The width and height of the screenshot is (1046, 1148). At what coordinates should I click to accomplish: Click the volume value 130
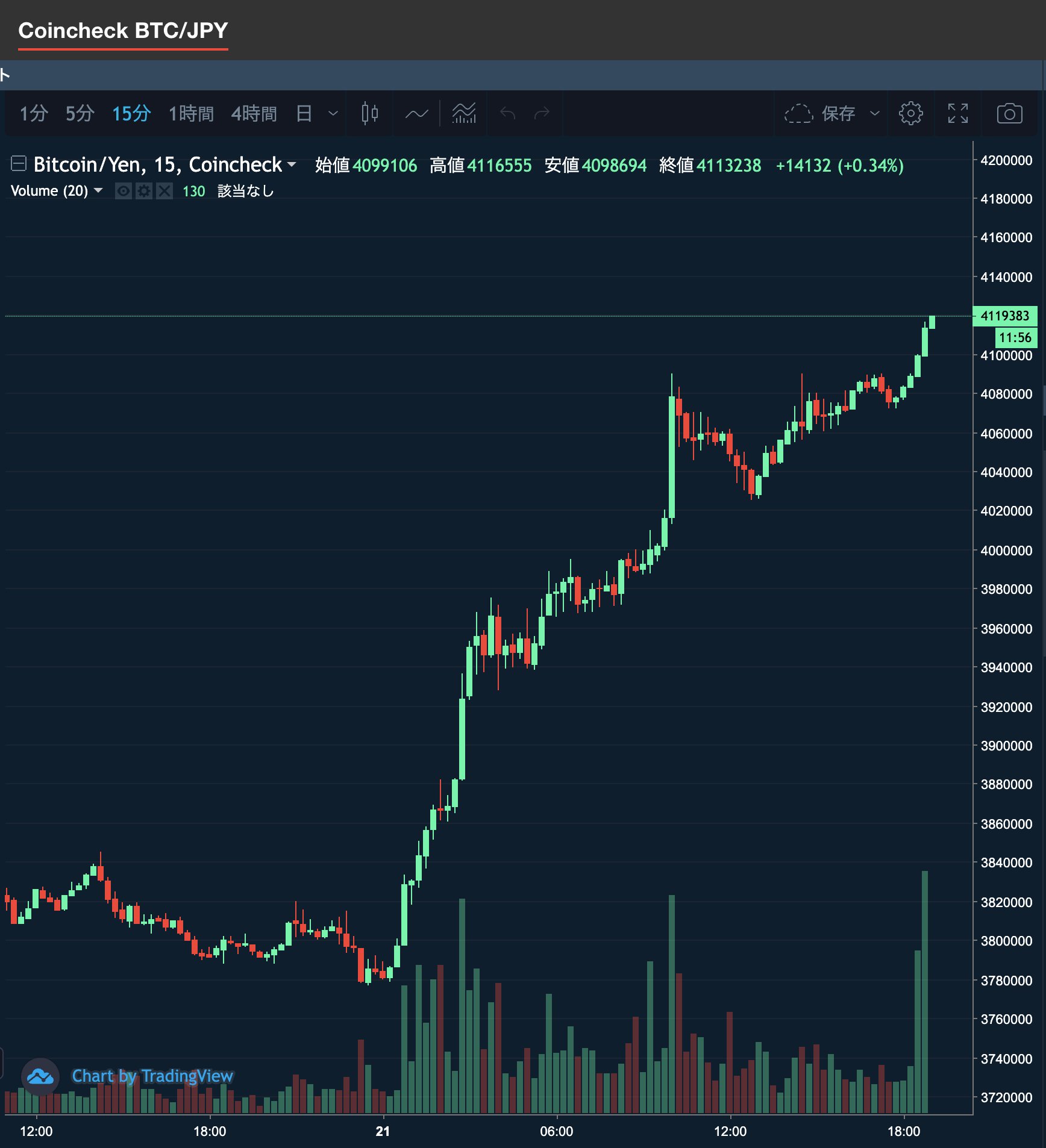[x=193, y=191]
